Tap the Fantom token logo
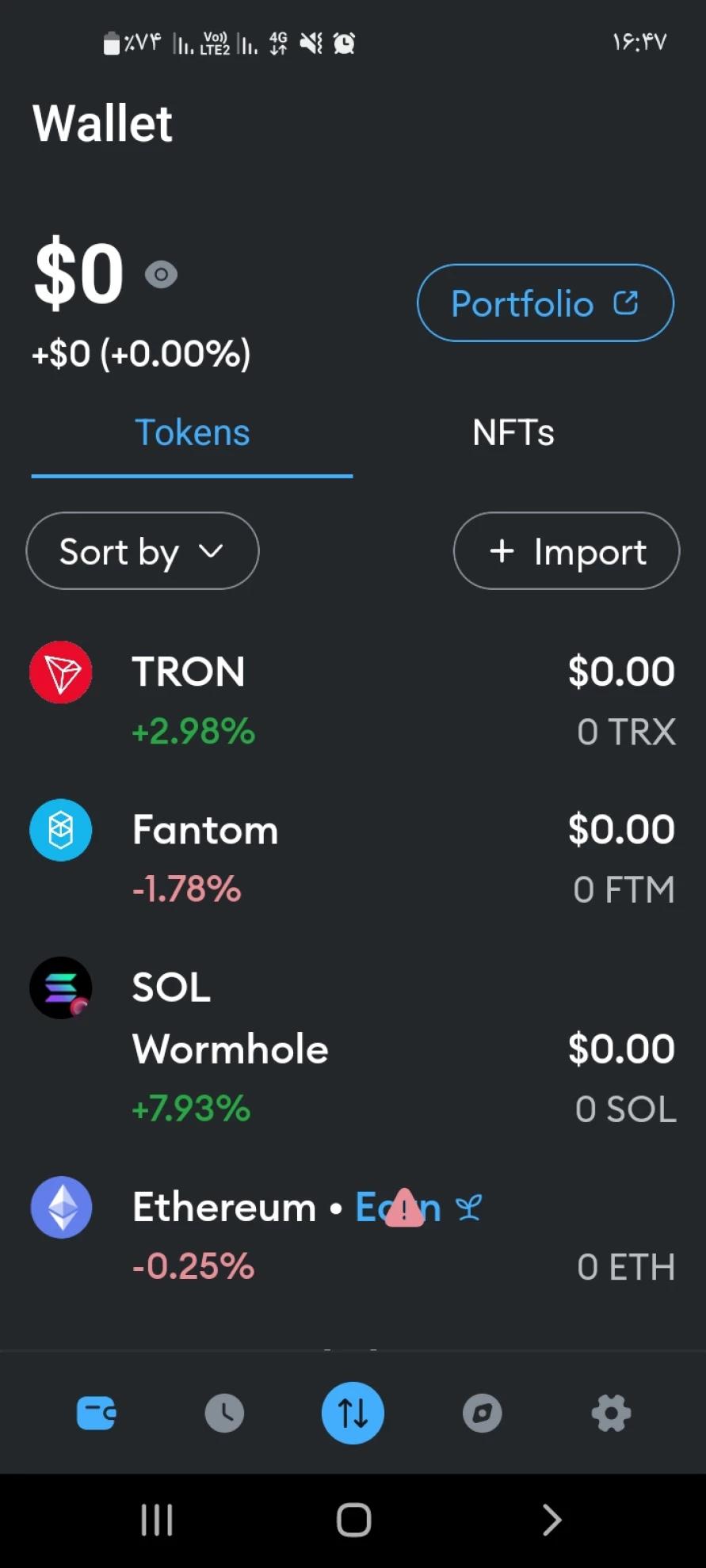Screen dimensions: 706x1568 (61, 830)
